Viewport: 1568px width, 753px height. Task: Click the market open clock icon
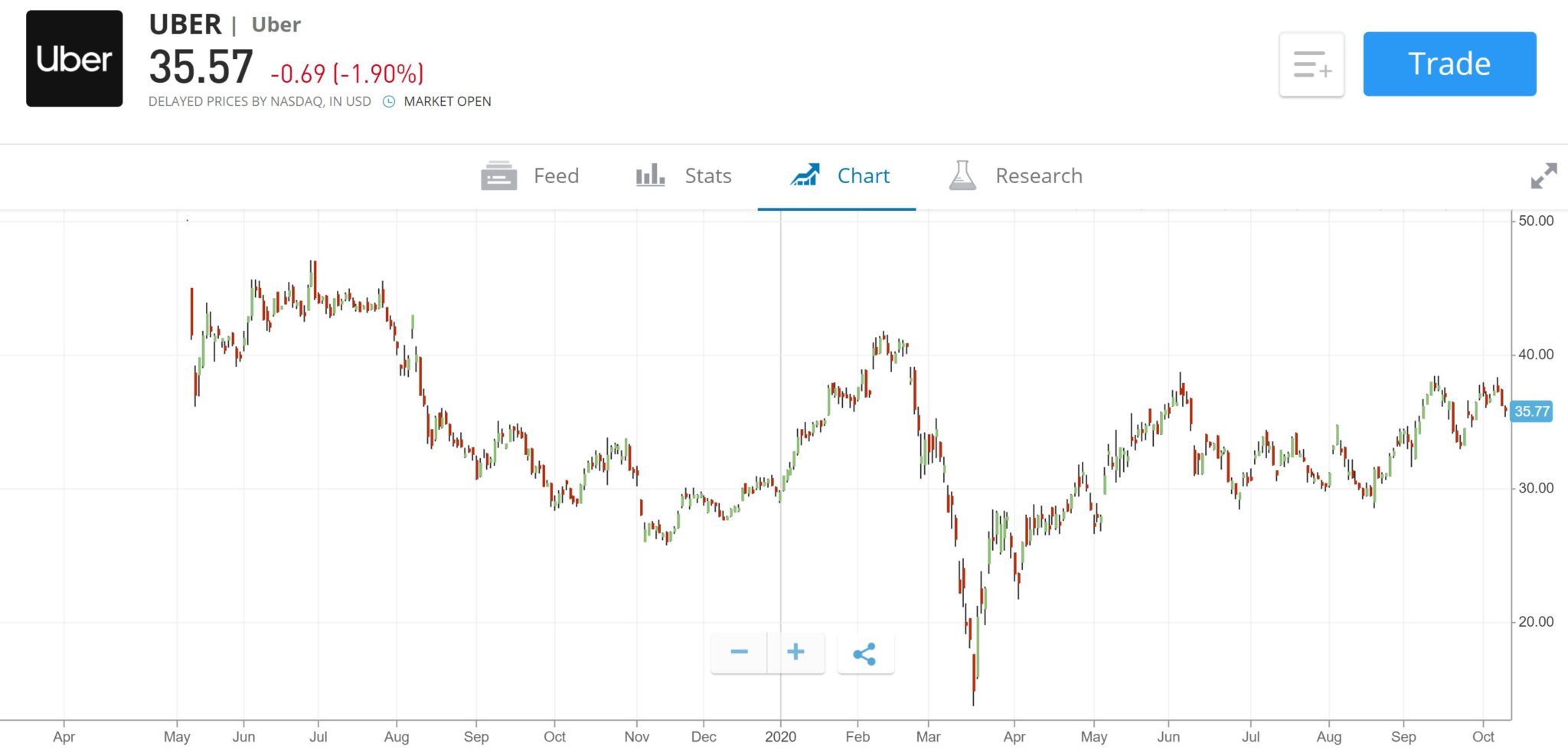(x=389, y=101)
